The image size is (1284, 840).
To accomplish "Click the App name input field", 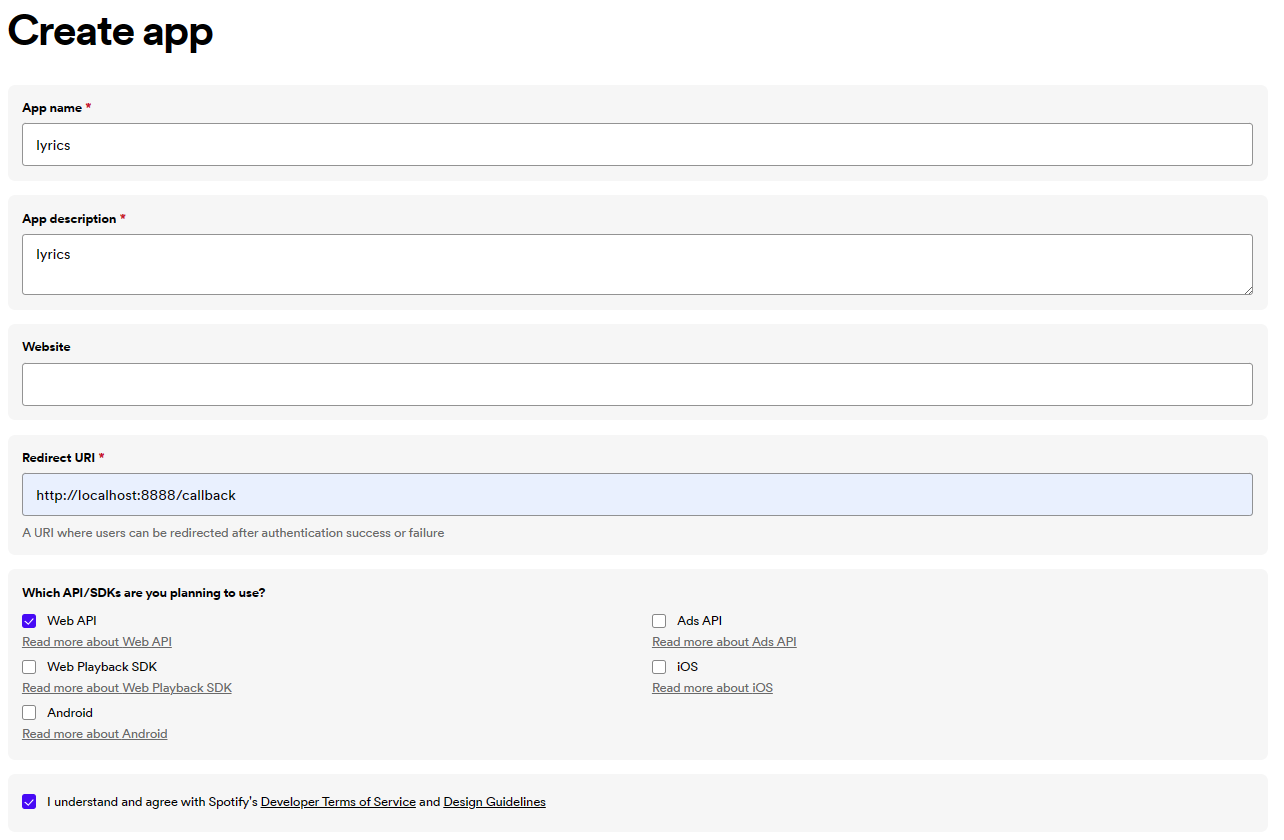I will 637,145.
